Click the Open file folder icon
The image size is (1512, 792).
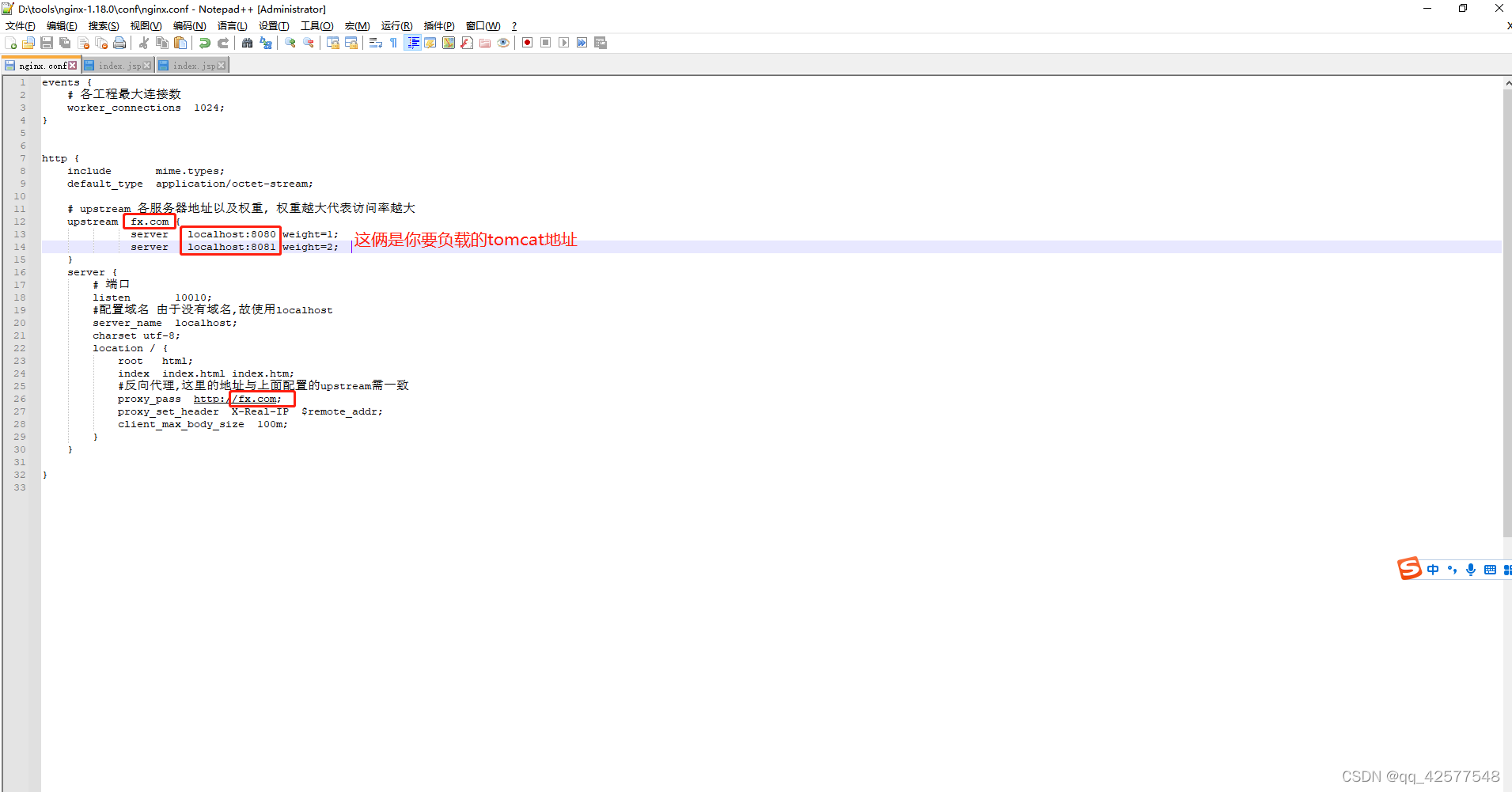pyautogui.click(x=28, y=43)
